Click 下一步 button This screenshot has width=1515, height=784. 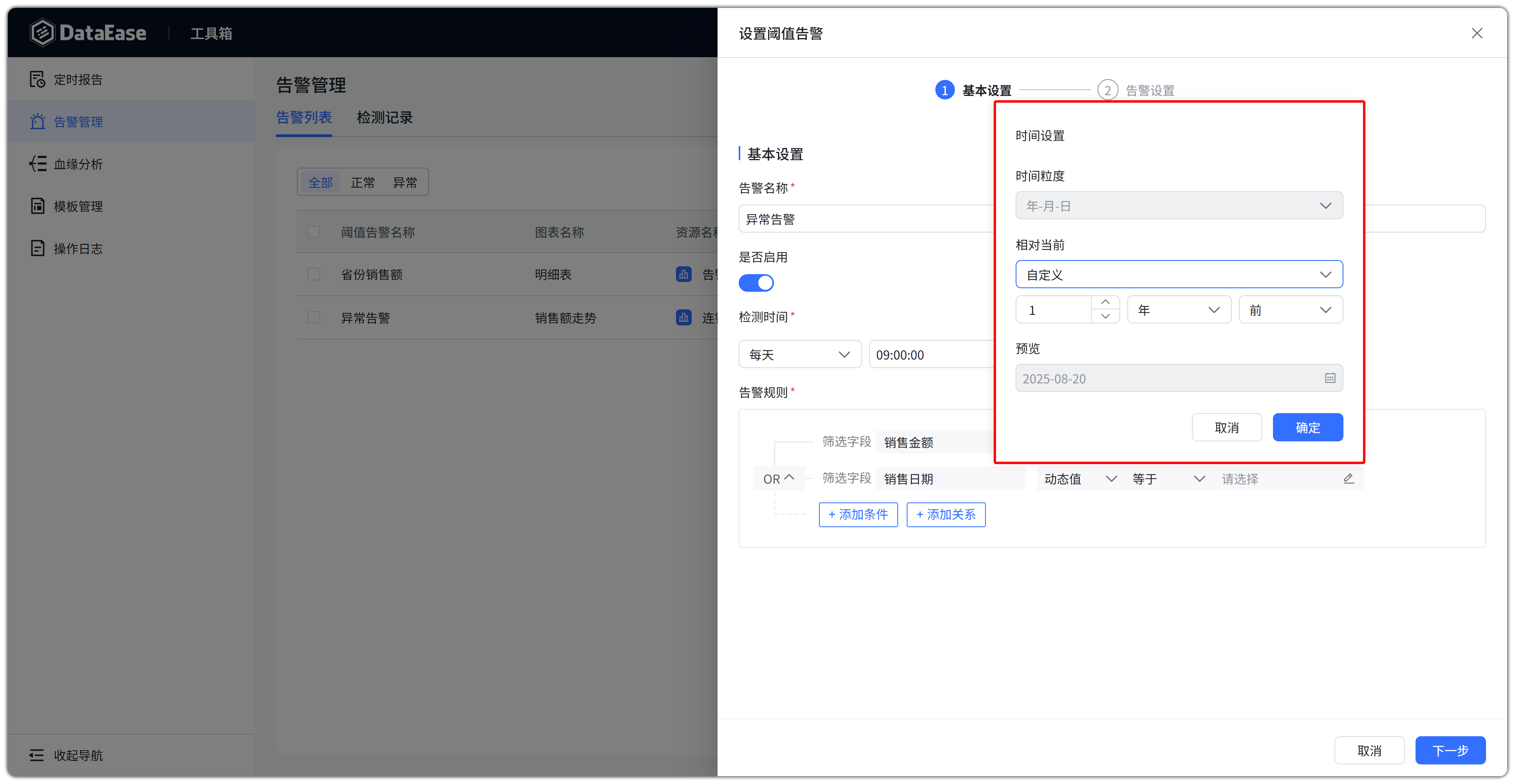point(1450,750)
